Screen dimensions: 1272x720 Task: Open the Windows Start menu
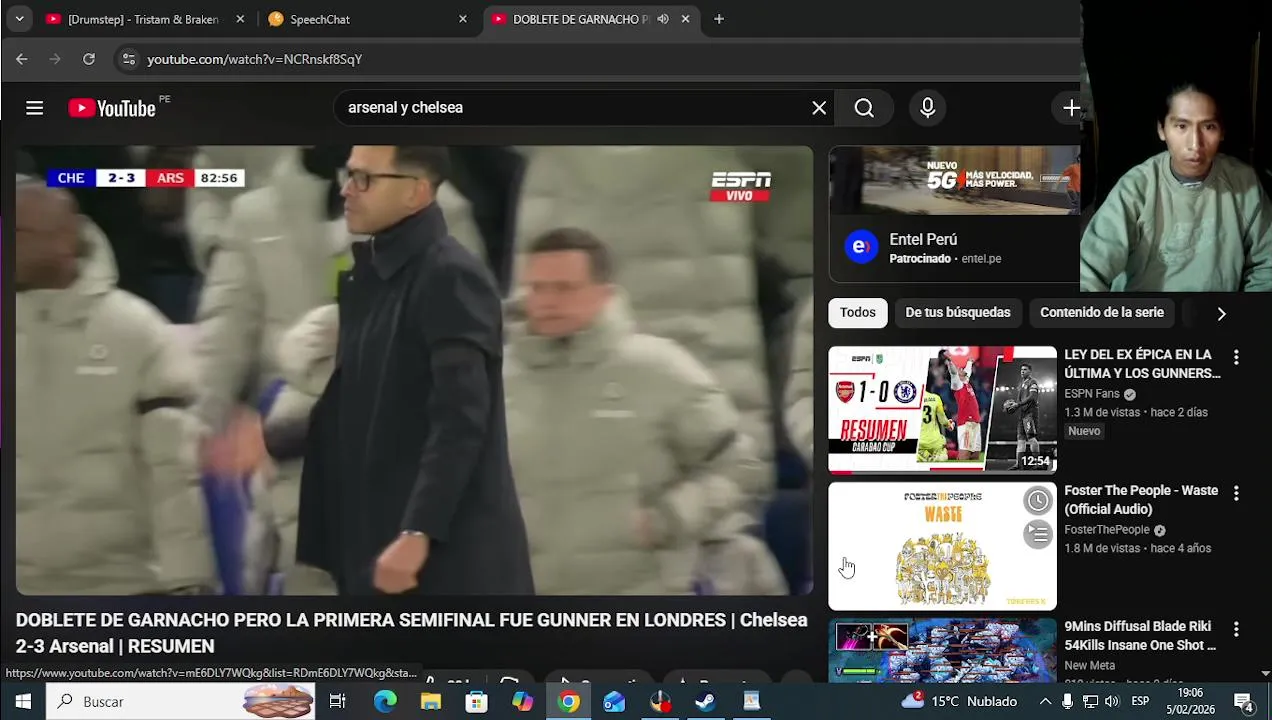tap(23, 702)
